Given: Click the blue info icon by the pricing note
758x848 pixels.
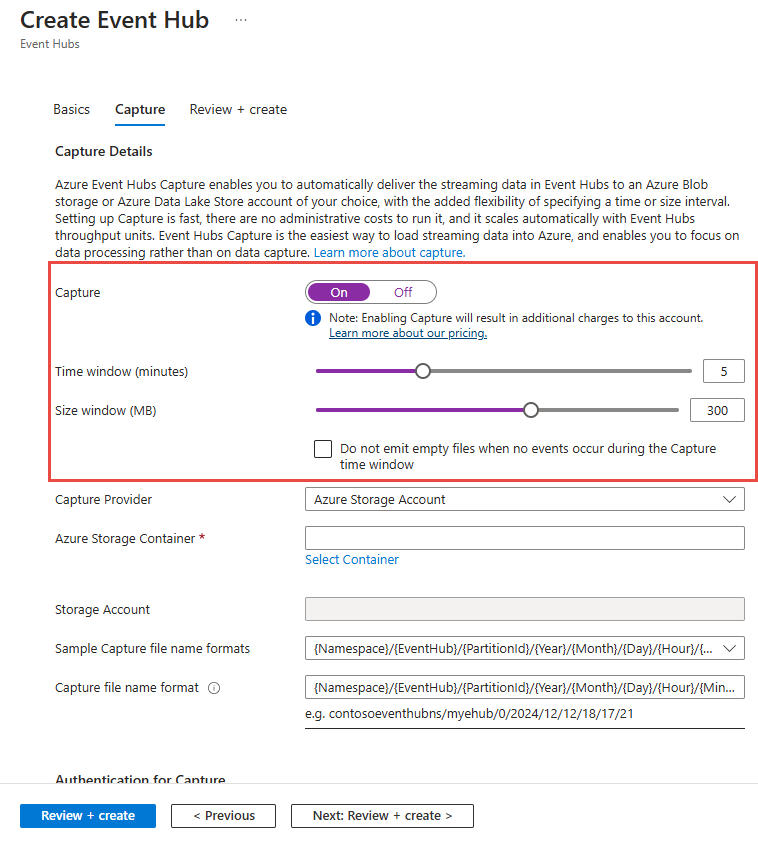Looking at the screenshot, I should pos(313,318).
